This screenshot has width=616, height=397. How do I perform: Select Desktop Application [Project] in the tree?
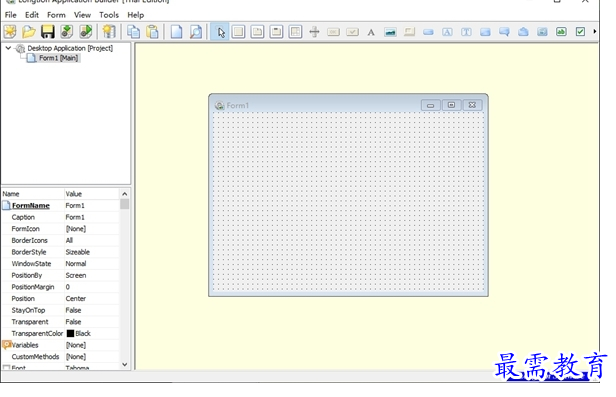(70, 48)
